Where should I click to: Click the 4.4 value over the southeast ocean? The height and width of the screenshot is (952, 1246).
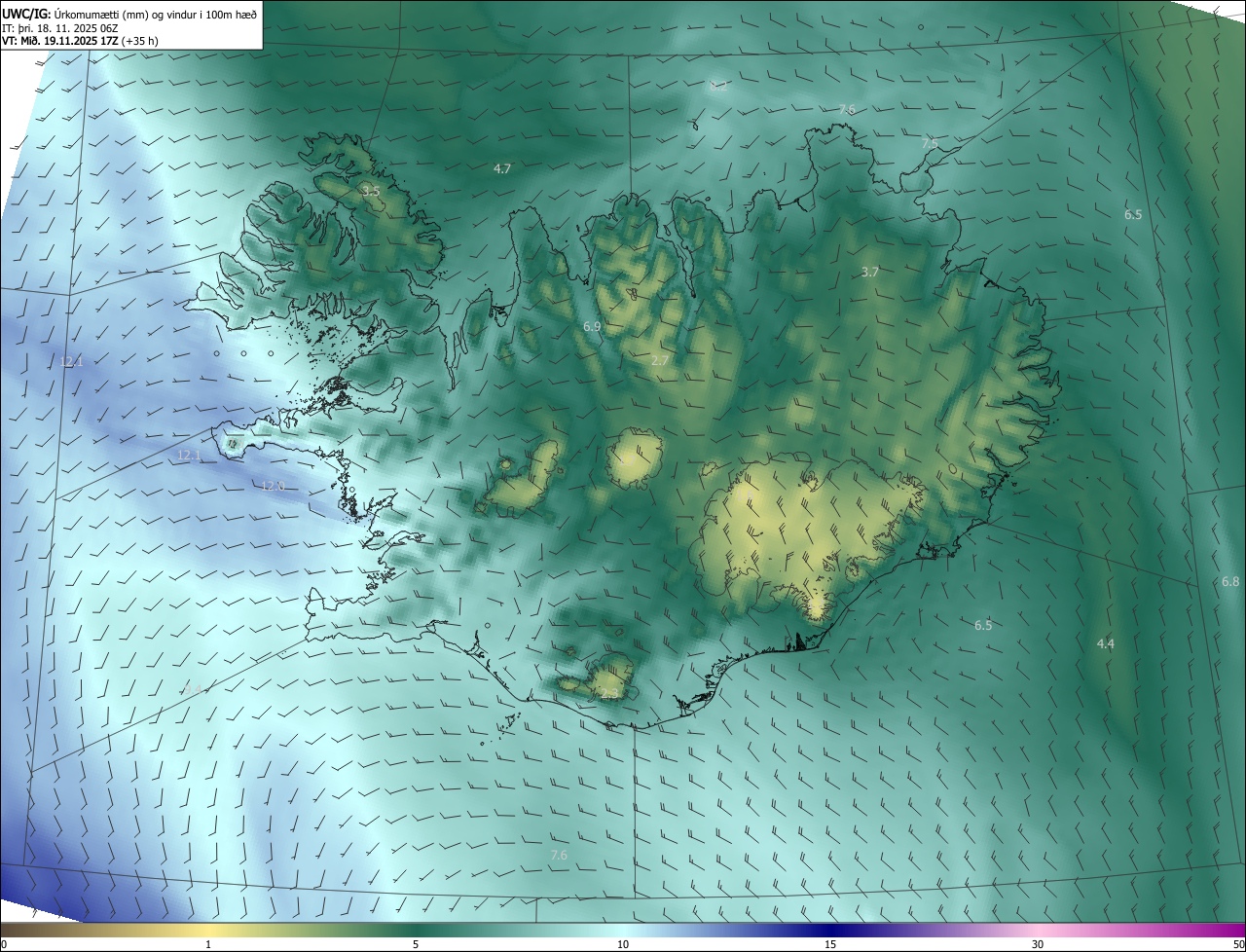[1106, 644]
